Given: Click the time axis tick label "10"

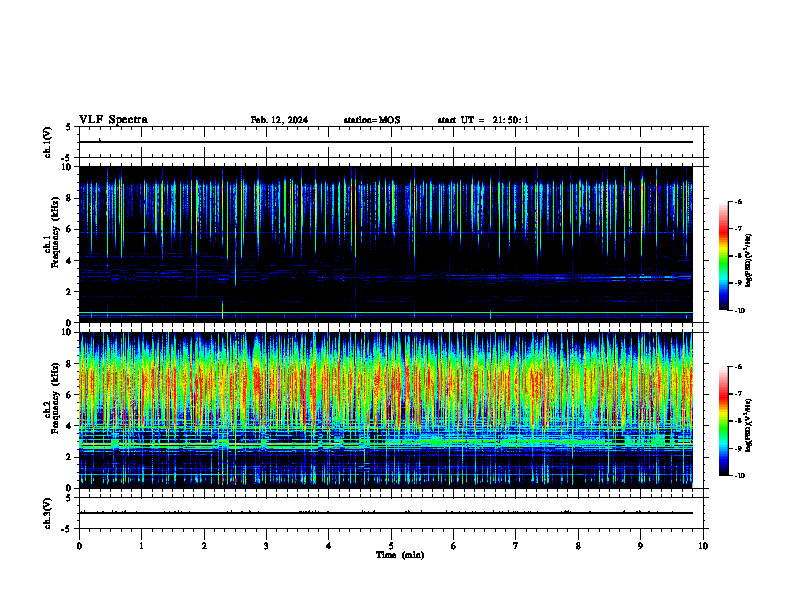Looking at the screenshot, I should tap(703, 546).
